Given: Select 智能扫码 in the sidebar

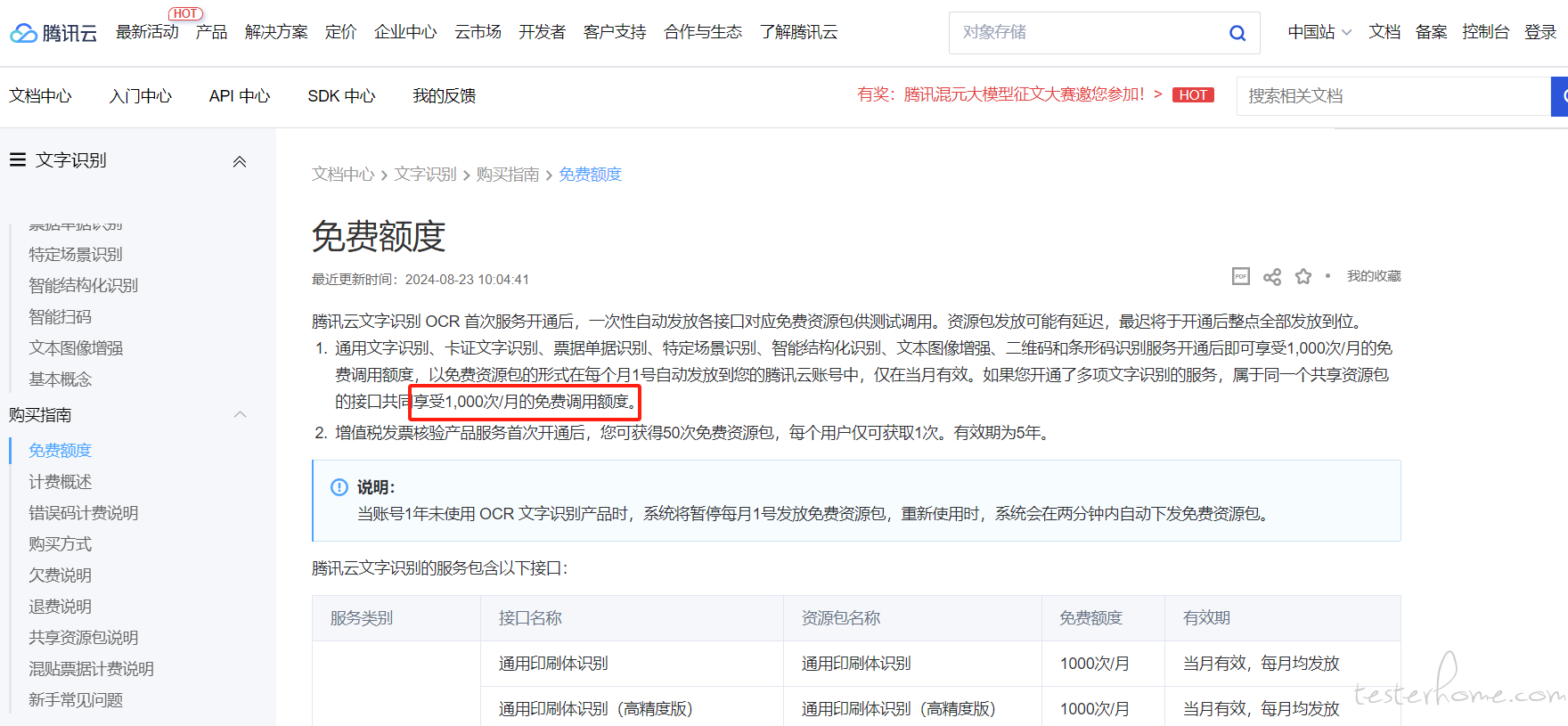Looking at the screenshot, I should (x=60, y=317).
